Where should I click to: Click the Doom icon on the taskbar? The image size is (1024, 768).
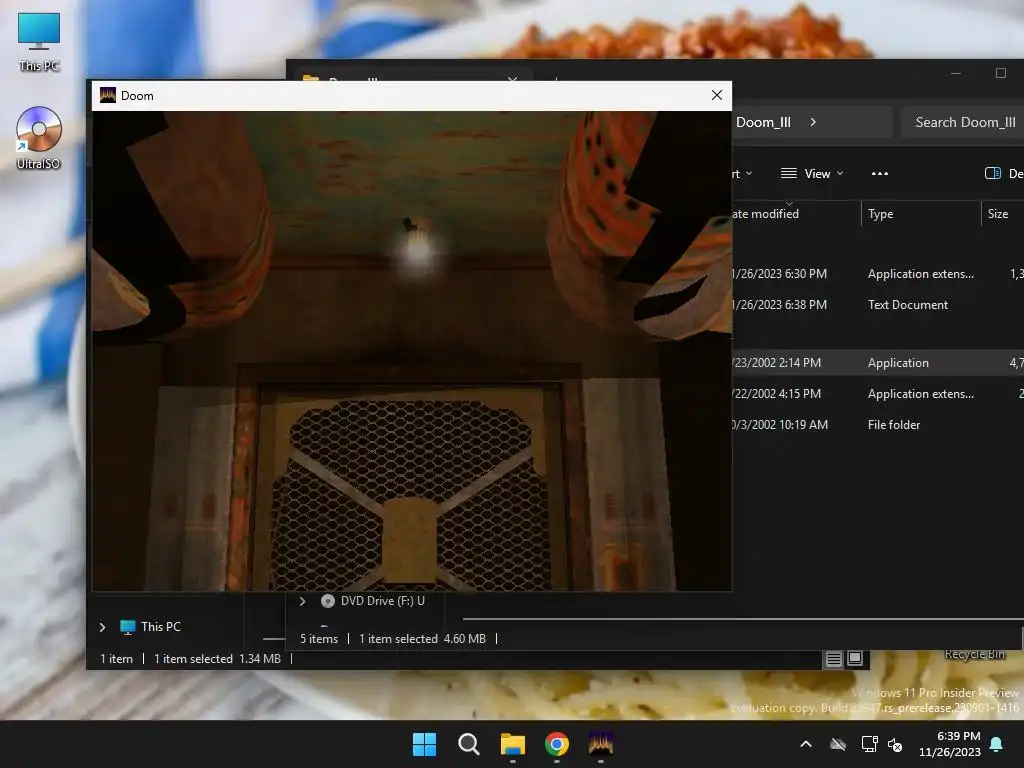pos(601,744)
